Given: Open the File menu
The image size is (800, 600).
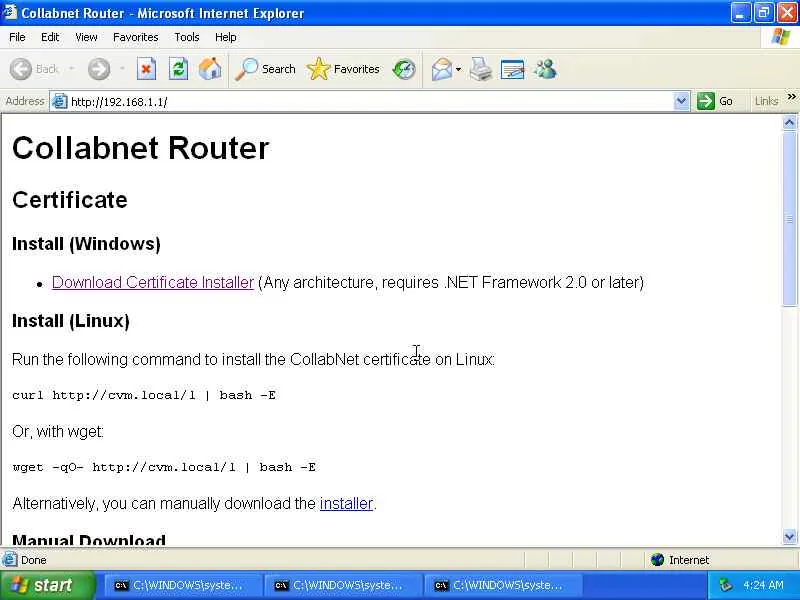Looking at the screenshot, I should (x=17, y=37).
